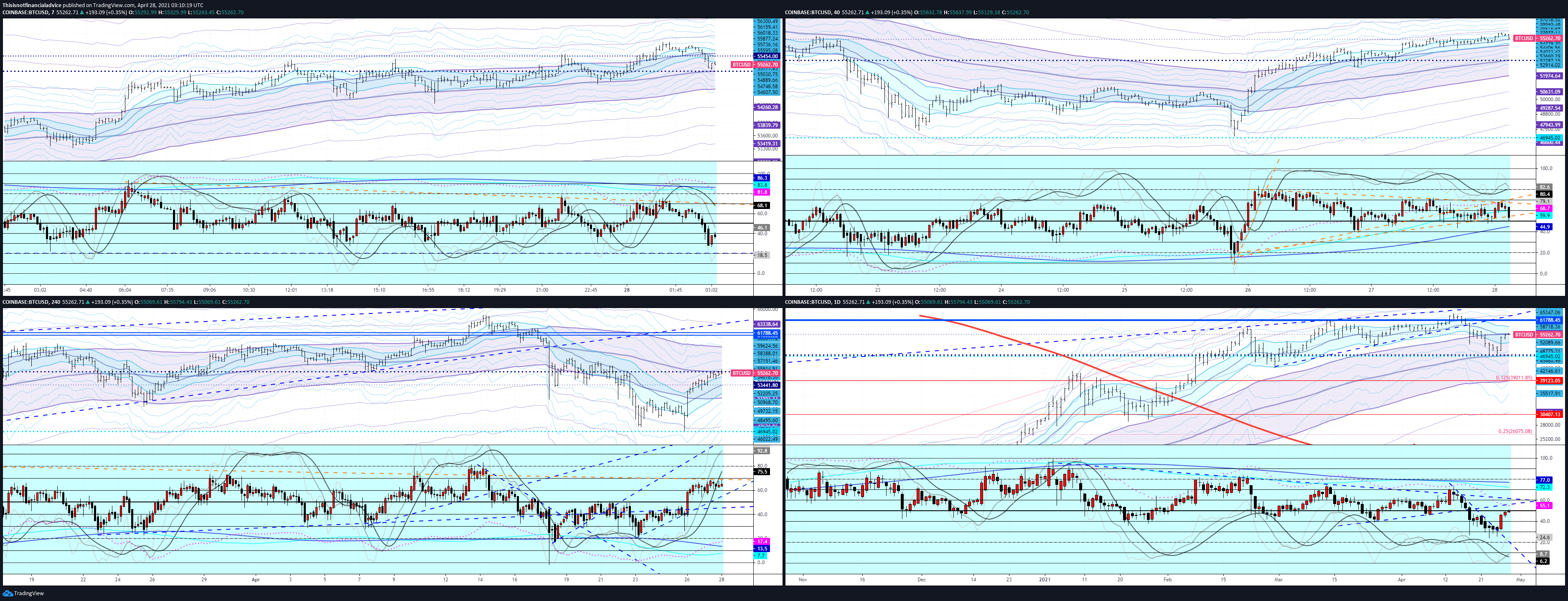Image resolution: width=1568 pixels, height=601 pixels.
Task: Click the 39123.05 red price label
Action: coord(1550,381)
